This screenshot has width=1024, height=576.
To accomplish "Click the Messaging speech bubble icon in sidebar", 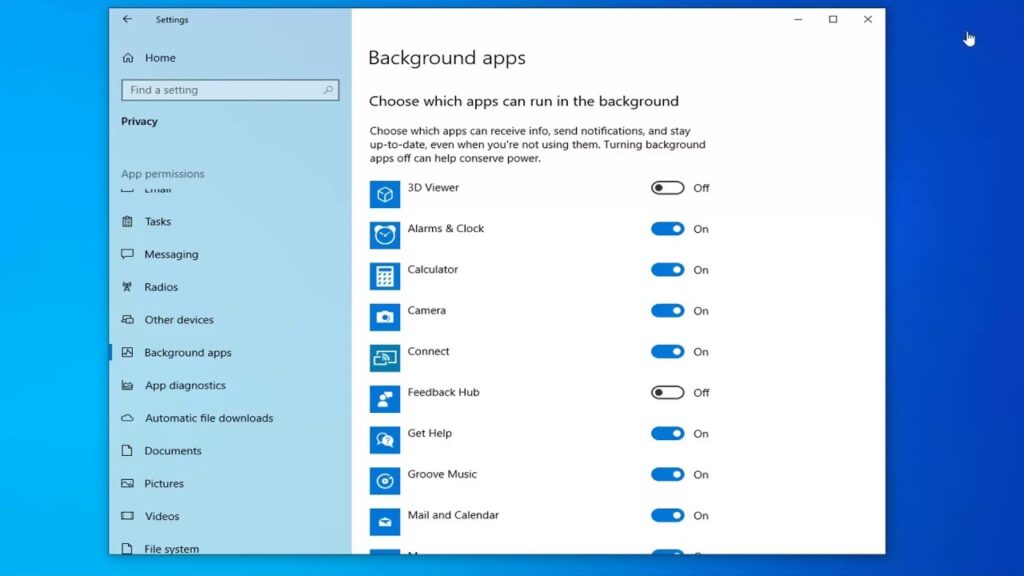I will point(128,254).
